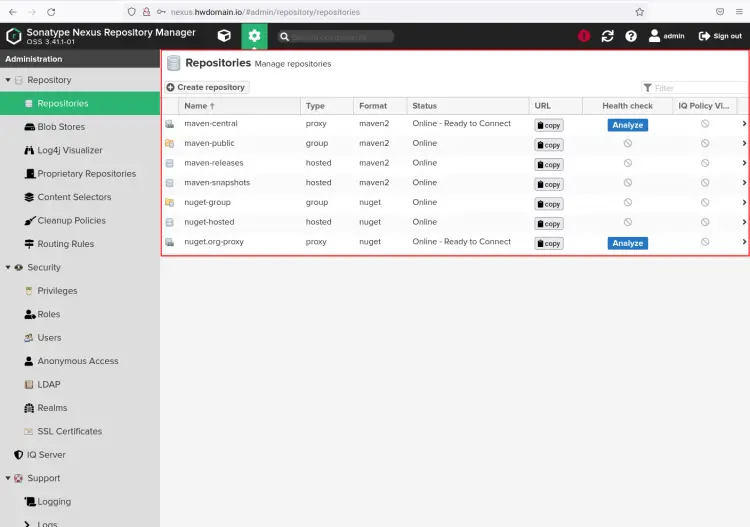Sort by the Name column header
This screenshot has height=527, width=750.
pyautogui.click(x=239, y=106)
